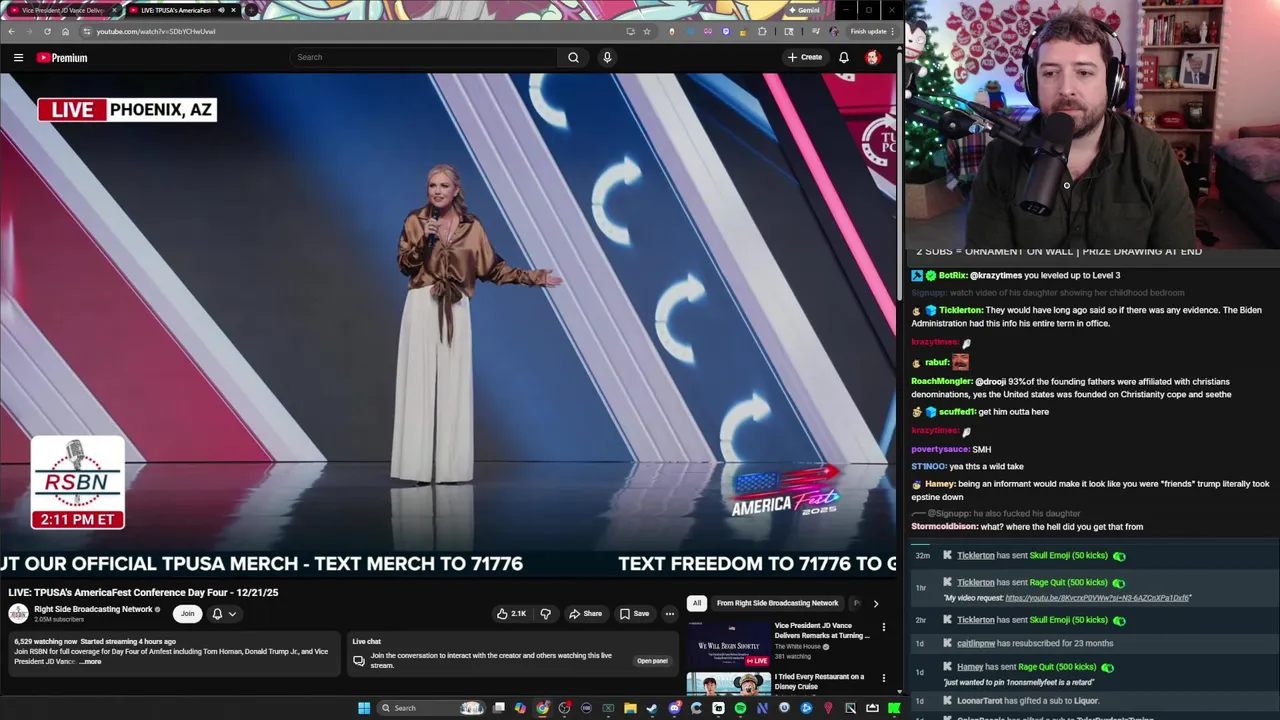Open the YouTube guide hamburger menu
Image resolution: width=1280 pixels, height=720 pixels.
pos(18,58)
